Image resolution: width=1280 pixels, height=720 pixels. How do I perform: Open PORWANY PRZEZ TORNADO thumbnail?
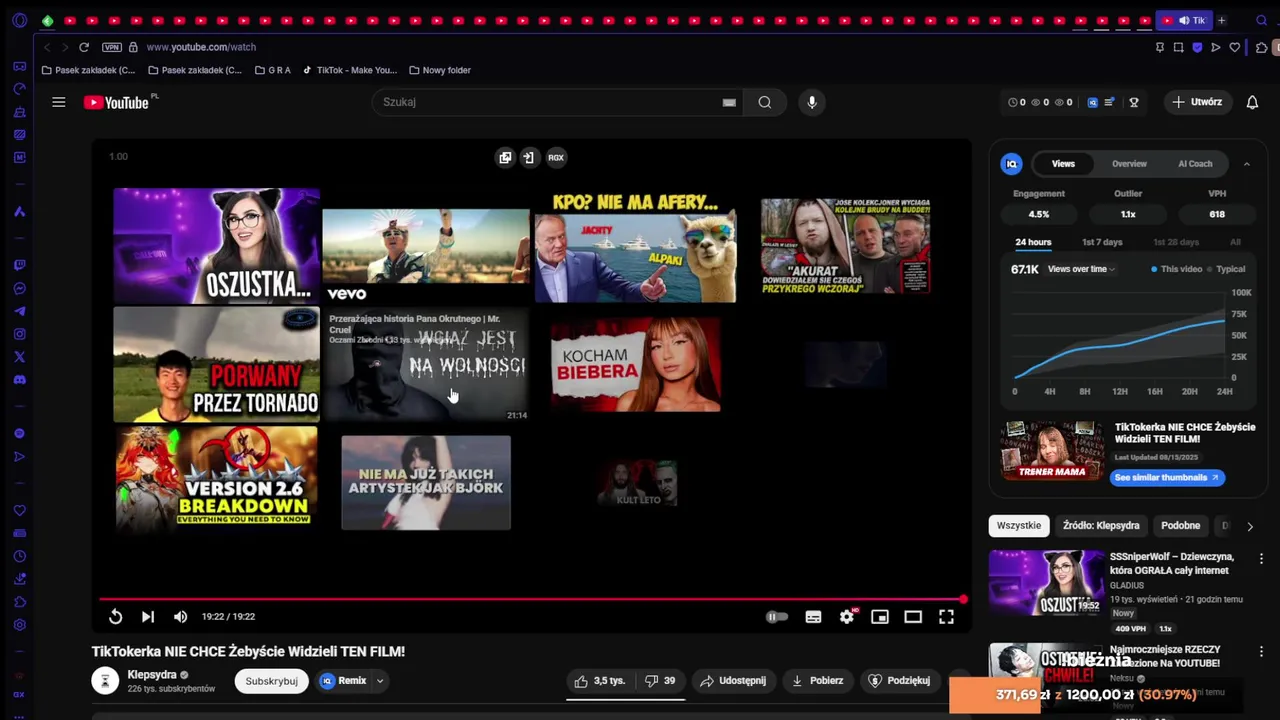216,364
